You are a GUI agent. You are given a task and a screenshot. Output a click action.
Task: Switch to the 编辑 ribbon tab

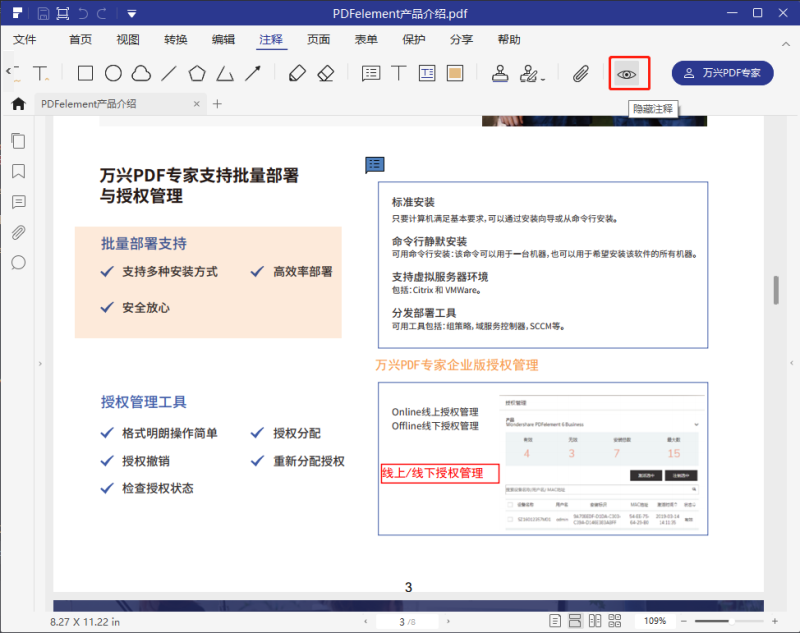(223, 39)
